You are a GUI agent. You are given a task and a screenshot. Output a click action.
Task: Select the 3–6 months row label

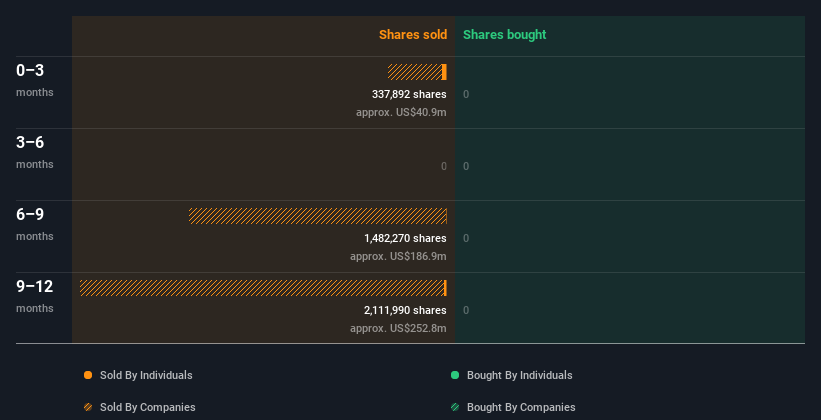[35, 152]
